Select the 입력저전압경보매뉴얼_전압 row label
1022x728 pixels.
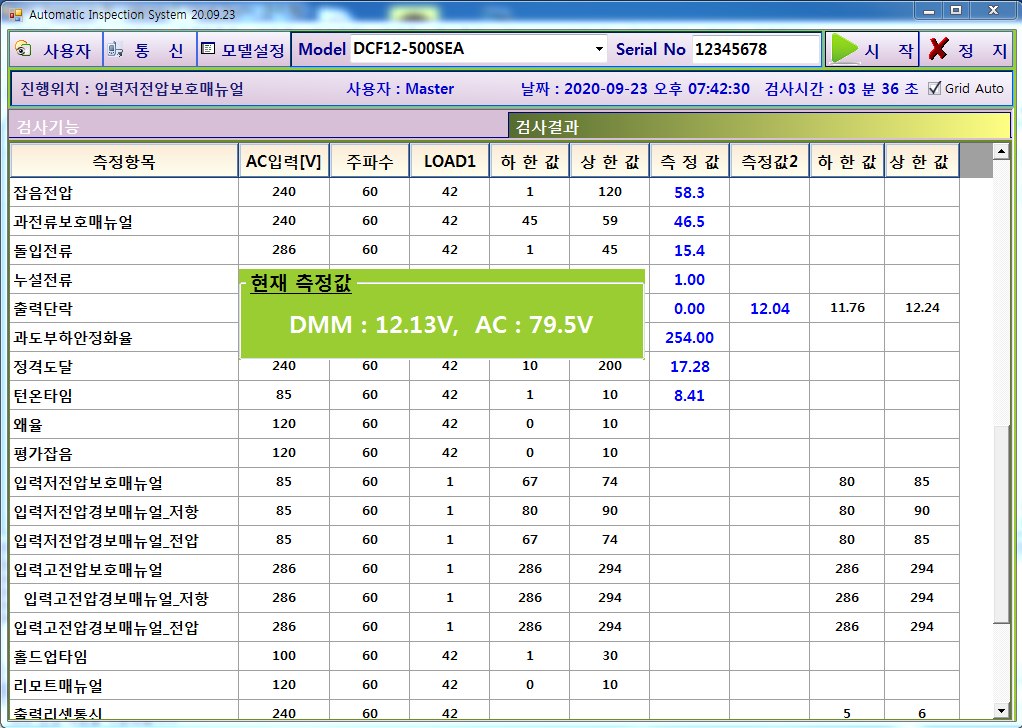[106, 541]
